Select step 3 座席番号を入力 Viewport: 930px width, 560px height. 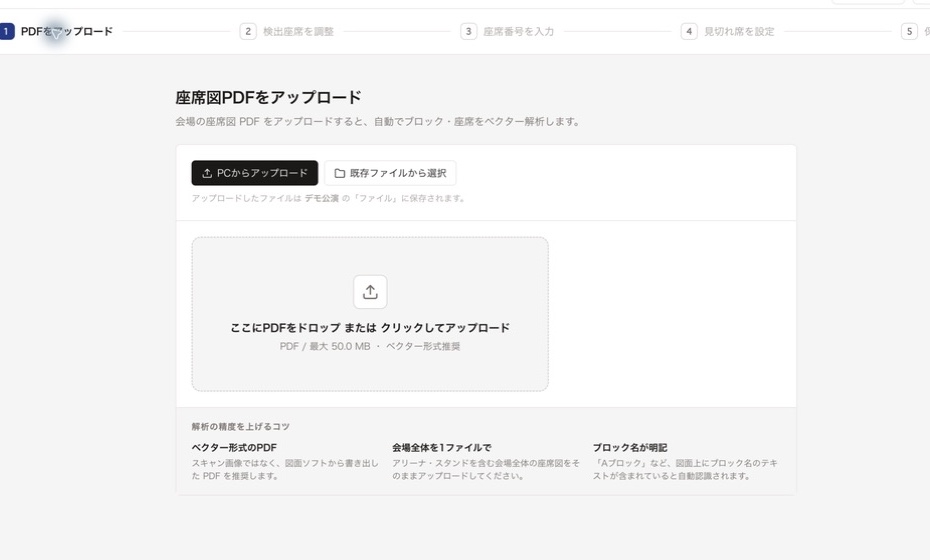click(x=508, y=31)
